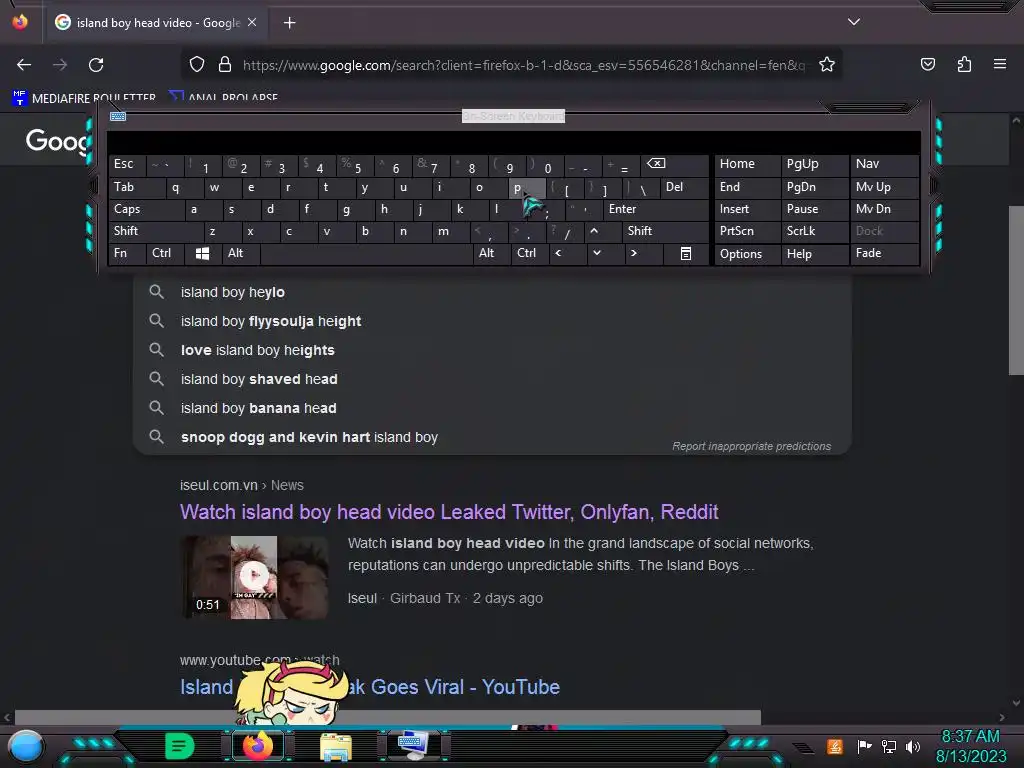The width and height of the screenshot is (1024, 768).
Task: Click the Nav key on keyboard
Action: [884, 165]
